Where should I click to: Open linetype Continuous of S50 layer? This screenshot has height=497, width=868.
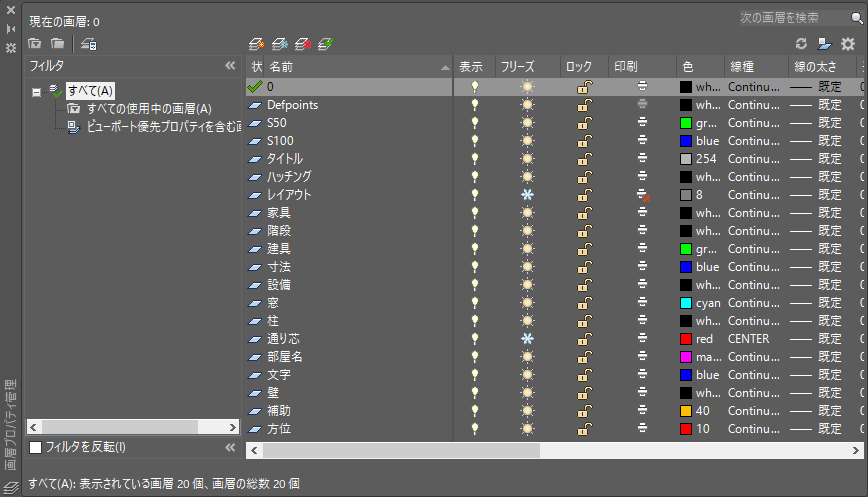(753, 123)
